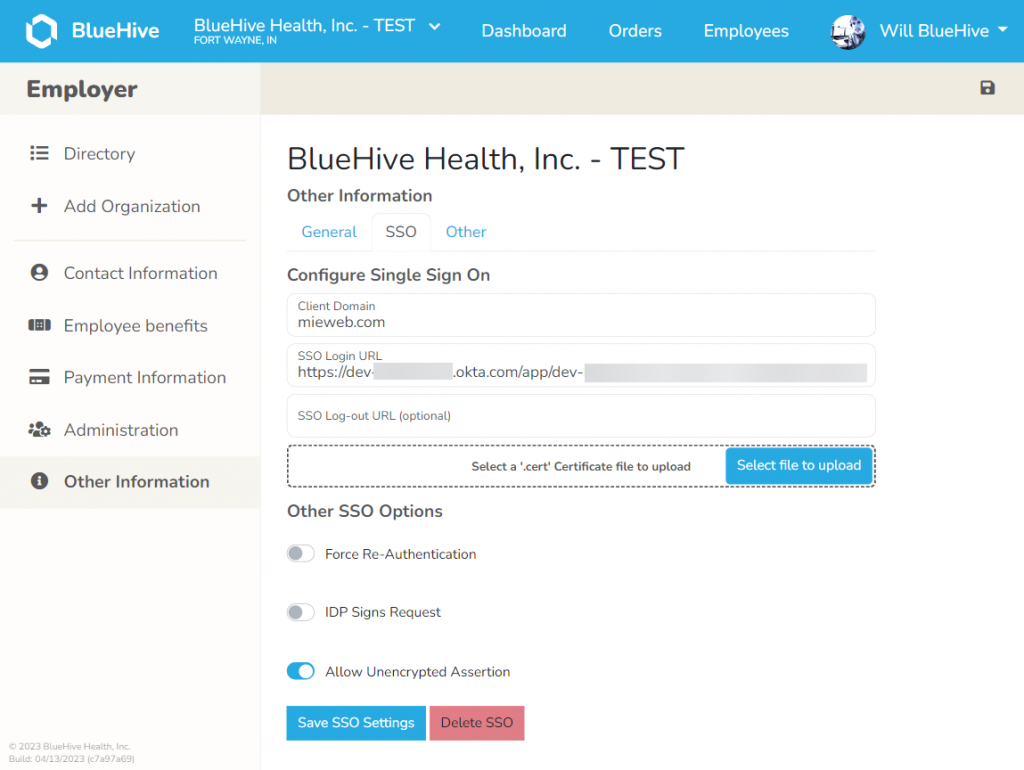Click the save icon in the Employer bar
Viewport: 1024px width, 770px height.
click(987, 88)
